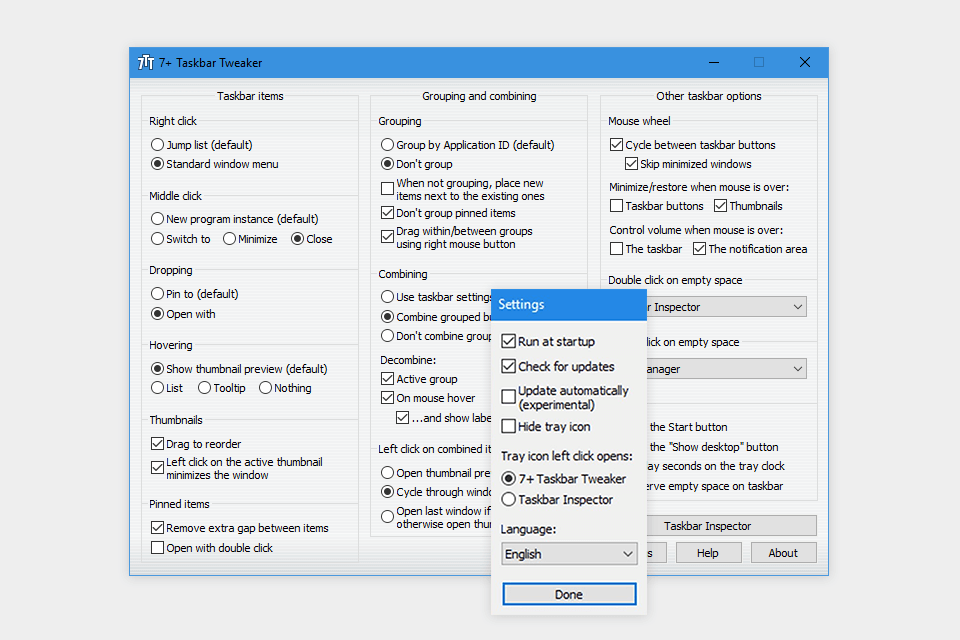Image resolution: width=960 pixels, height=640 pixels.
Task: Open the Taskbar Inspector button
Action: click(x=732, y=525)
